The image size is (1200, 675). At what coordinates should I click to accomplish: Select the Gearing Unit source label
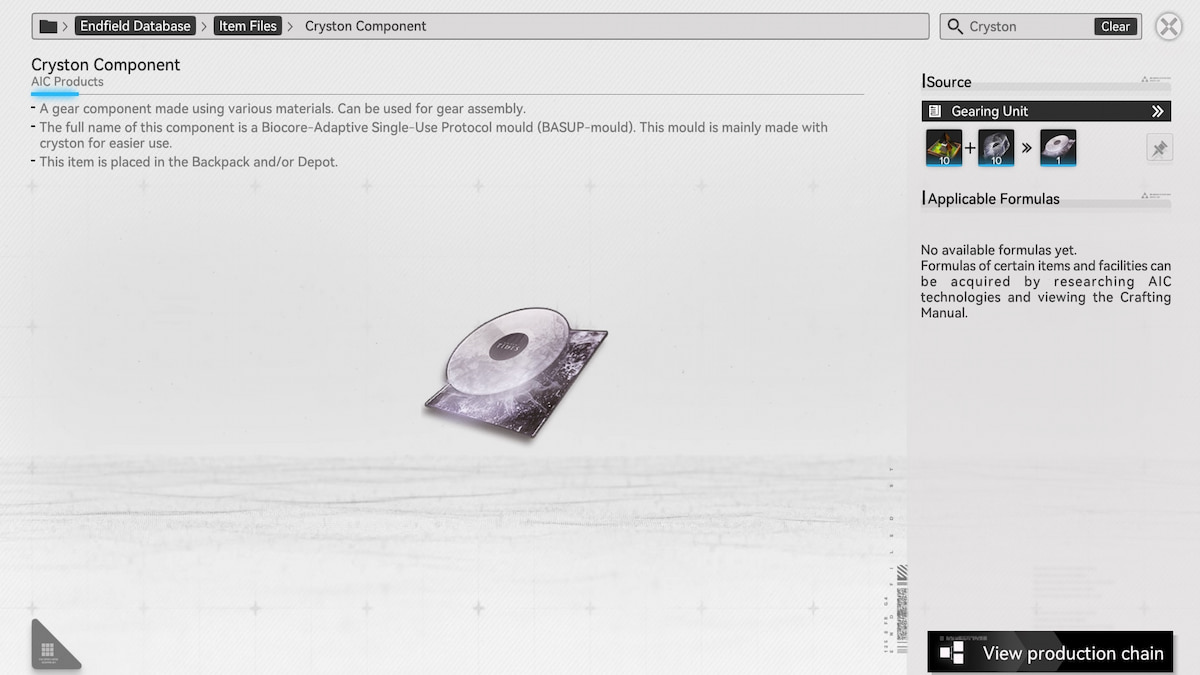[989, 111]
